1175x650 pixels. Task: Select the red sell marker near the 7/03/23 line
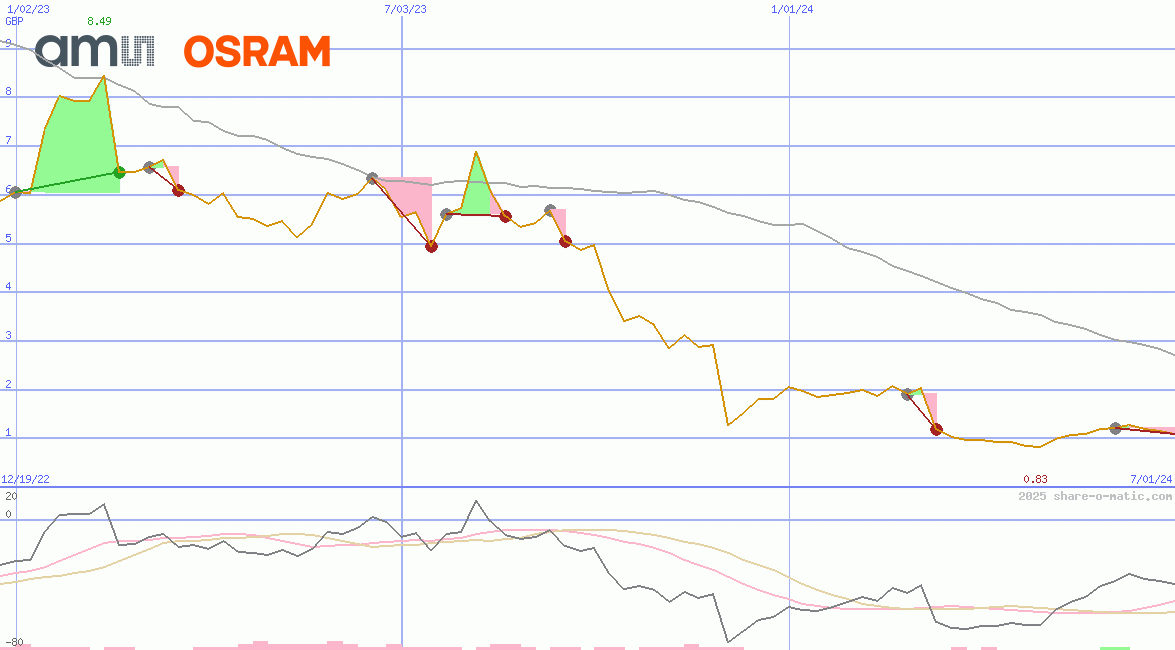click(432, 245)
